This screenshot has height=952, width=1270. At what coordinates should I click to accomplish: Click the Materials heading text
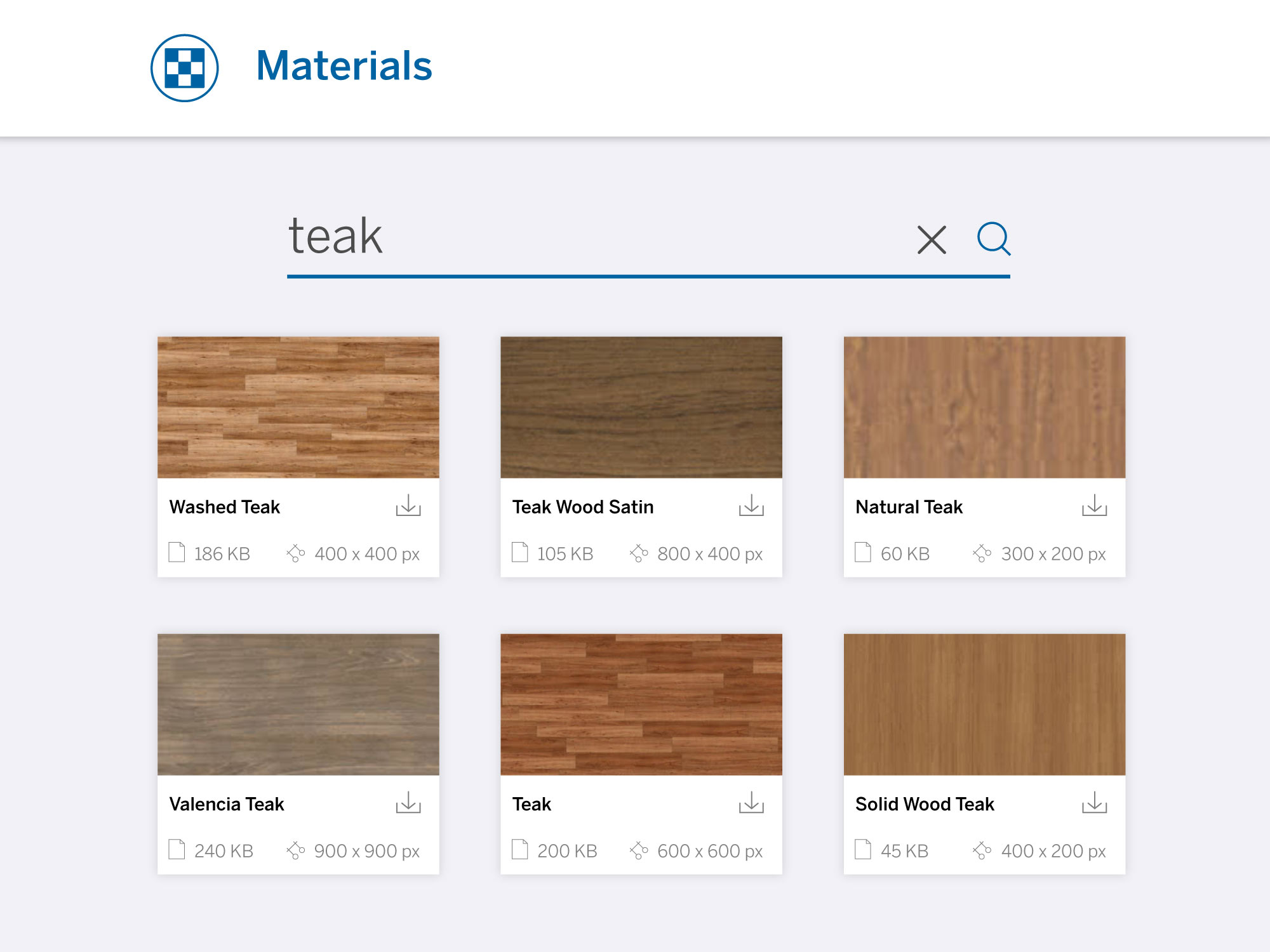(x=343, y=65)
